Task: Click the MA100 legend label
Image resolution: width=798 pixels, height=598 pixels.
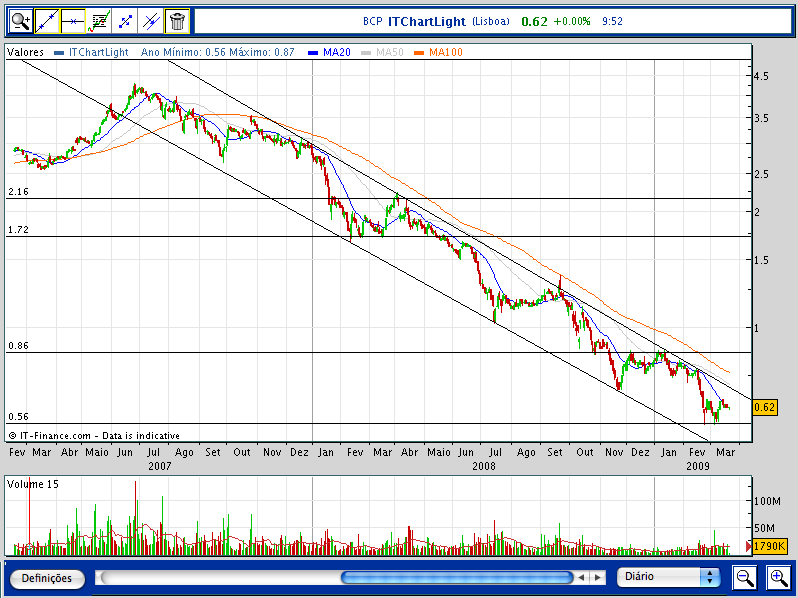Action: pos(445,52)
